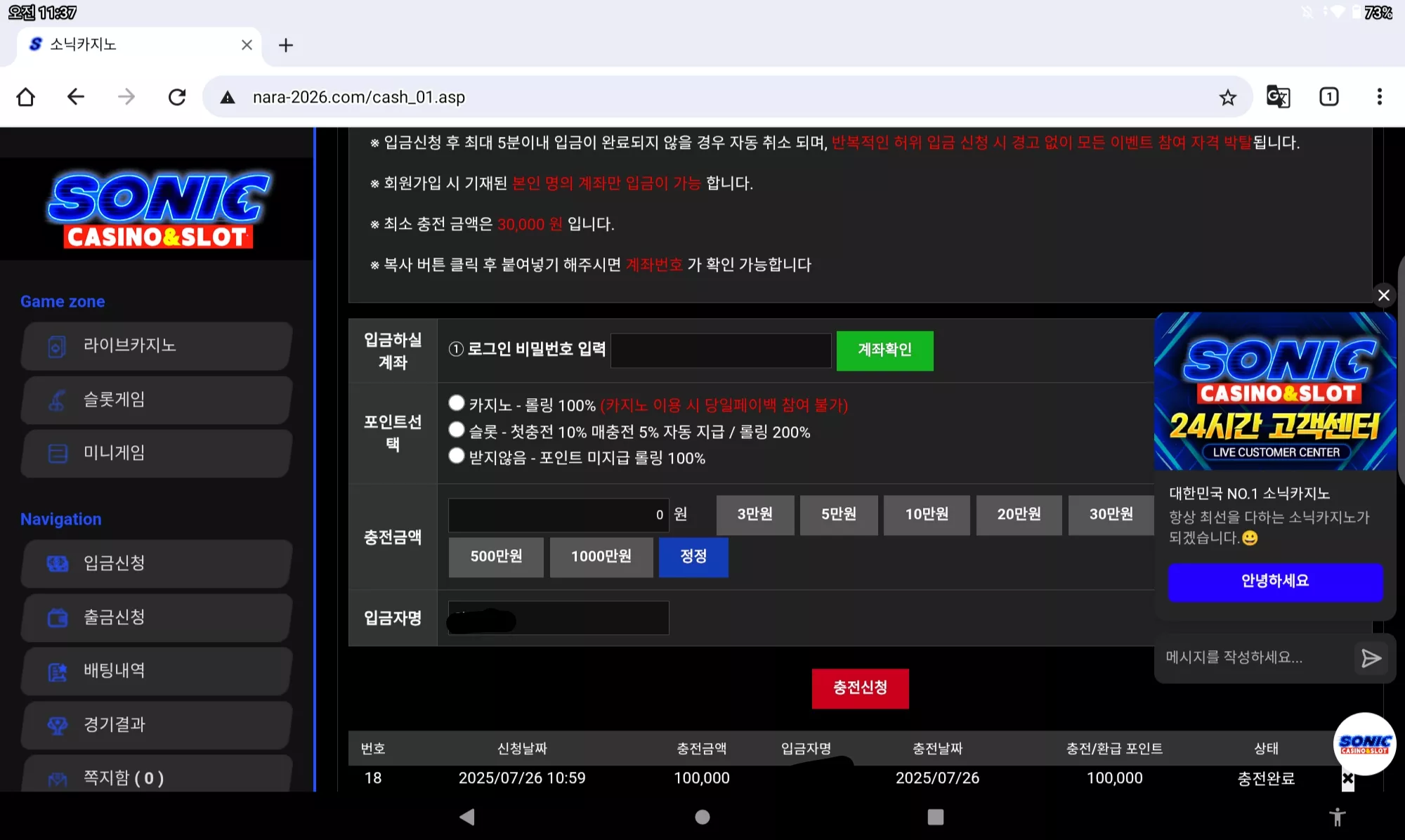This screenshot has width=1405, height=840.
Task: Click the 슬롯게임 menu icon
Action: click(57, 400)
